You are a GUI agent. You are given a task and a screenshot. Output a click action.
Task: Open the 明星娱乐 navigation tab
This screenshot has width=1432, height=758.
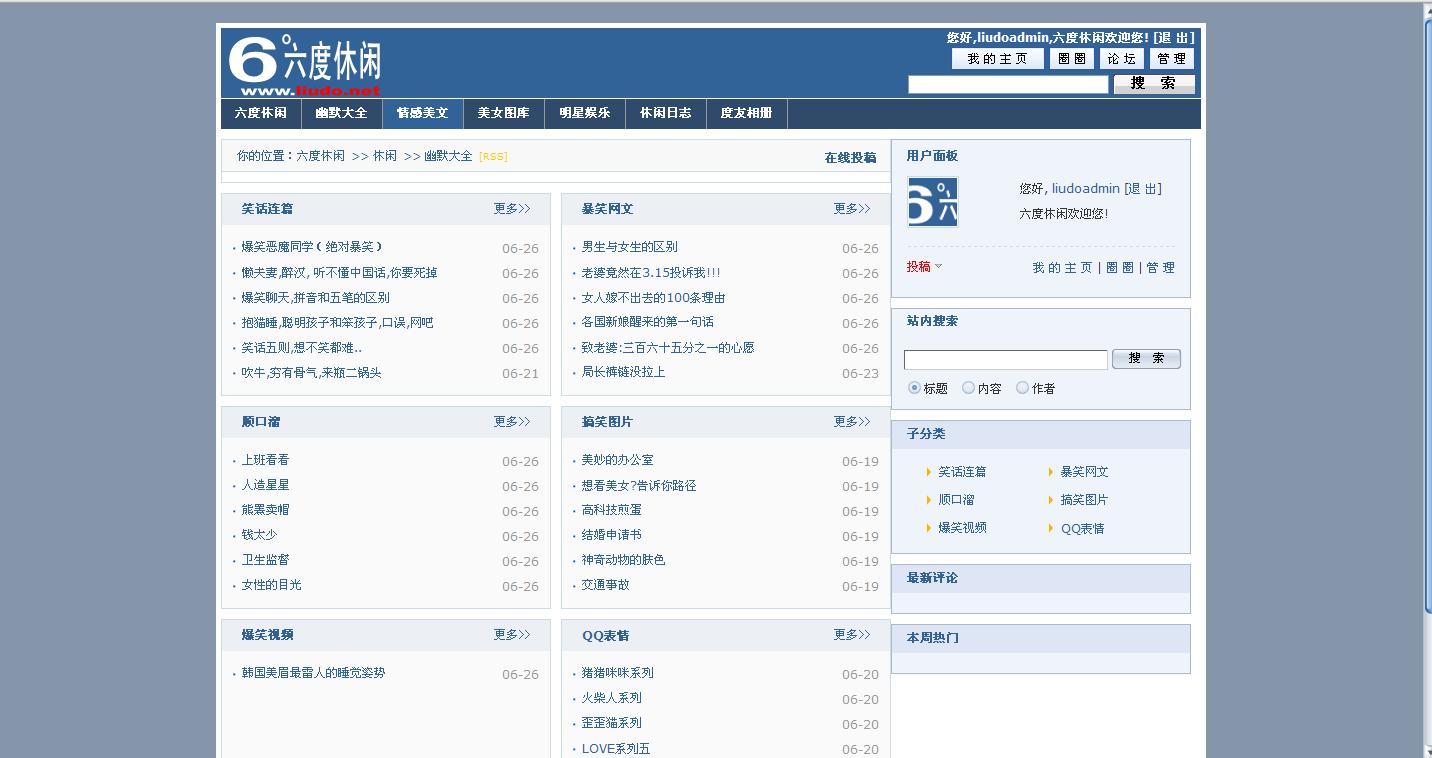pyautogui.click(x=584, y=113)
